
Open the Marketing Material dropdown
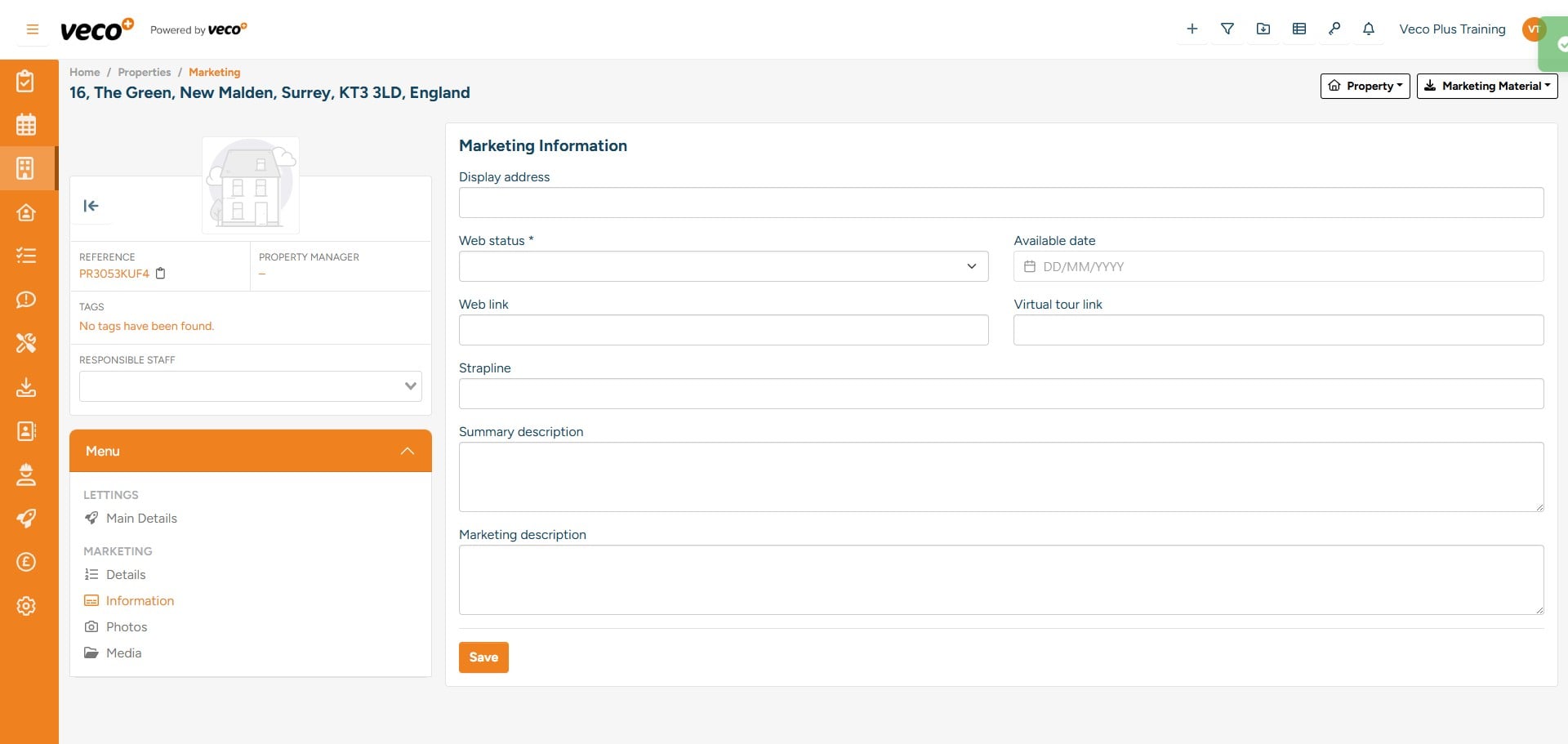(x=1486, y=86)
